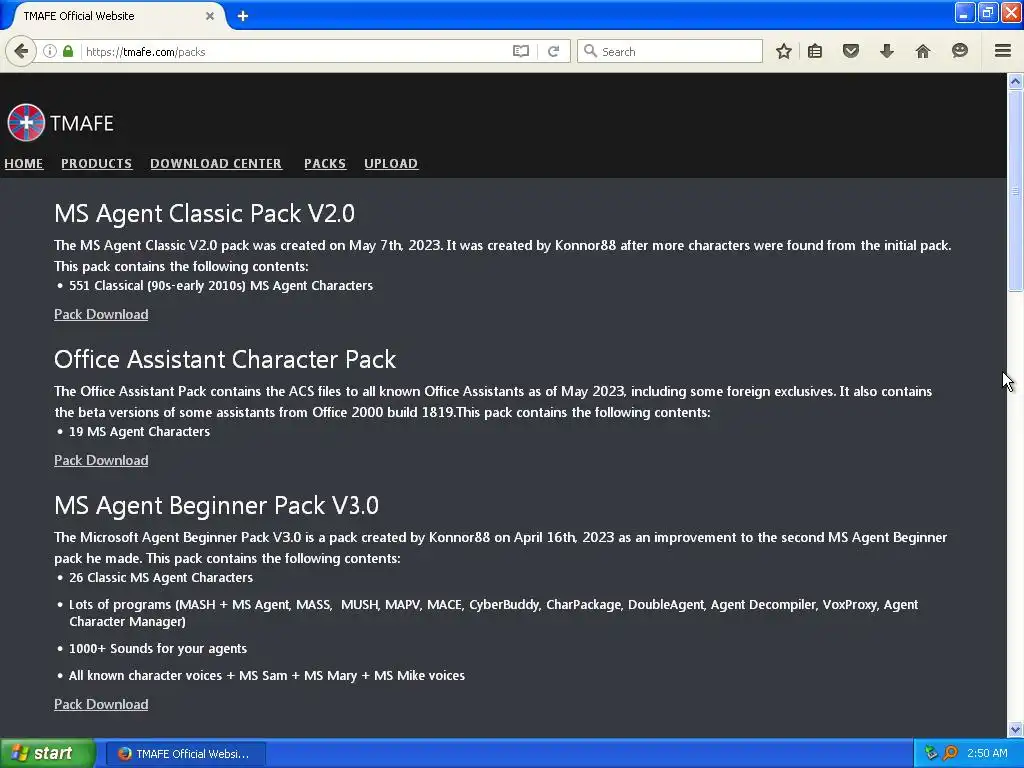Image resolution: width=1024 pixels, height=768 pixels.
Task: Click the 'All known character voices' bullet
Action: (266, 675)
